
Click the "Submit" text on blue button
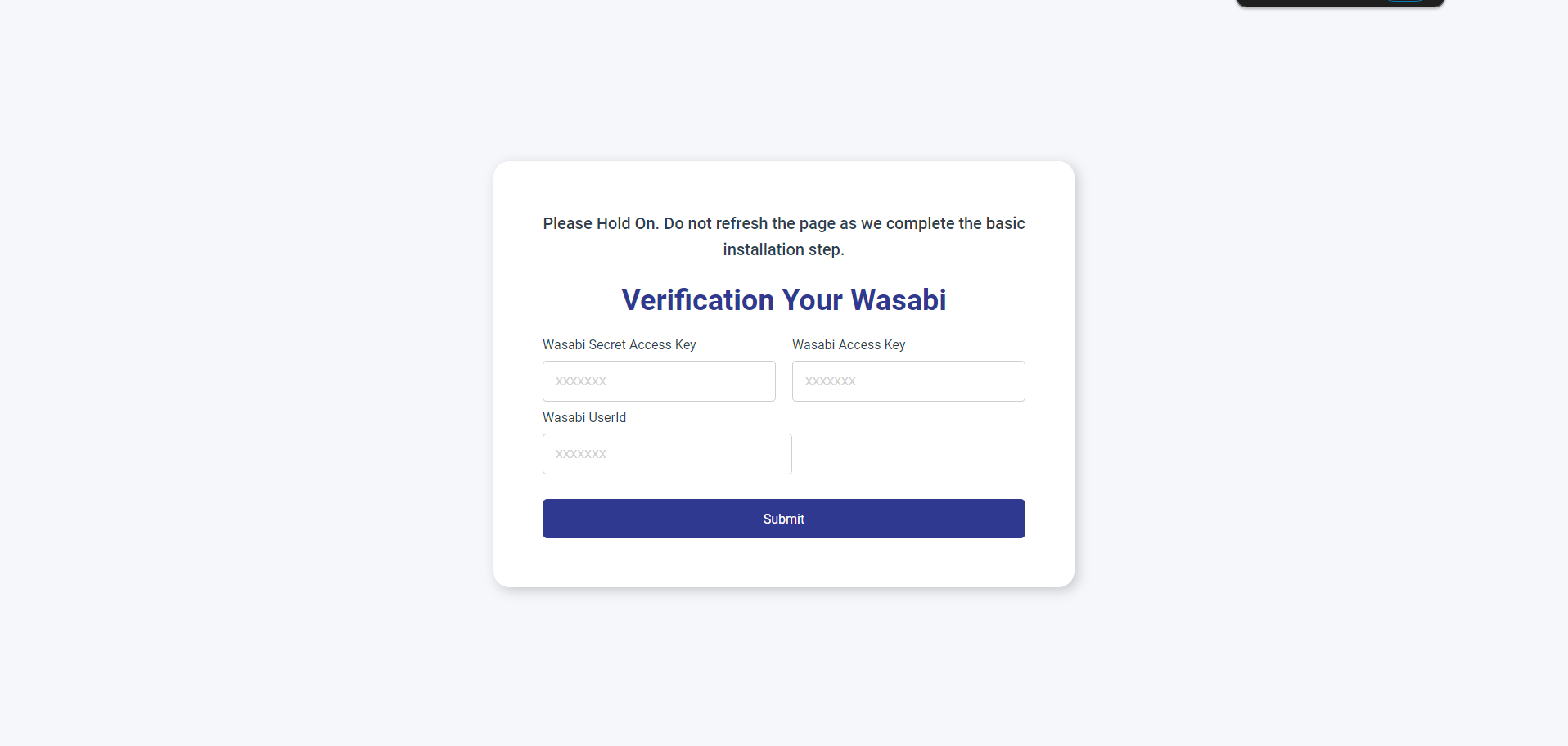(783, 519)
